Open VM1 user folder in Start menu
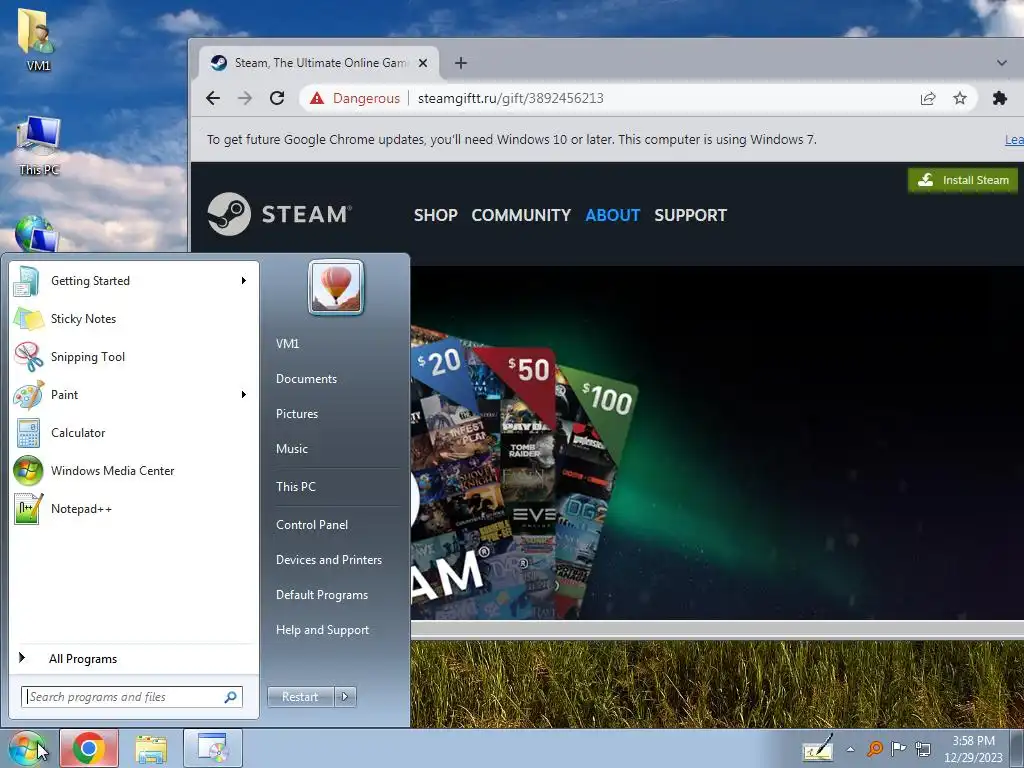The height and width of the screenshot is (768, 1024). 287,344
